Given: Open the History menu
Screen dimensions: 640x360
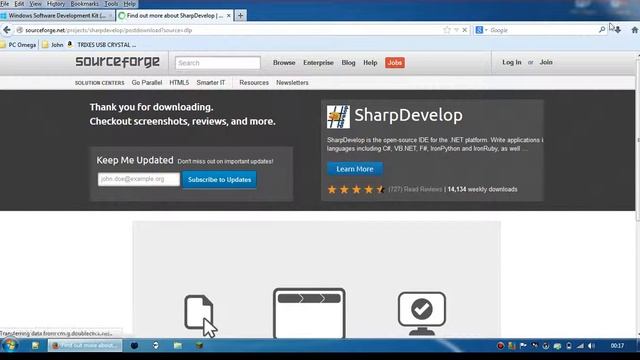Looking at the screenshot, I should pyautogui.click(x=56, y=4).
